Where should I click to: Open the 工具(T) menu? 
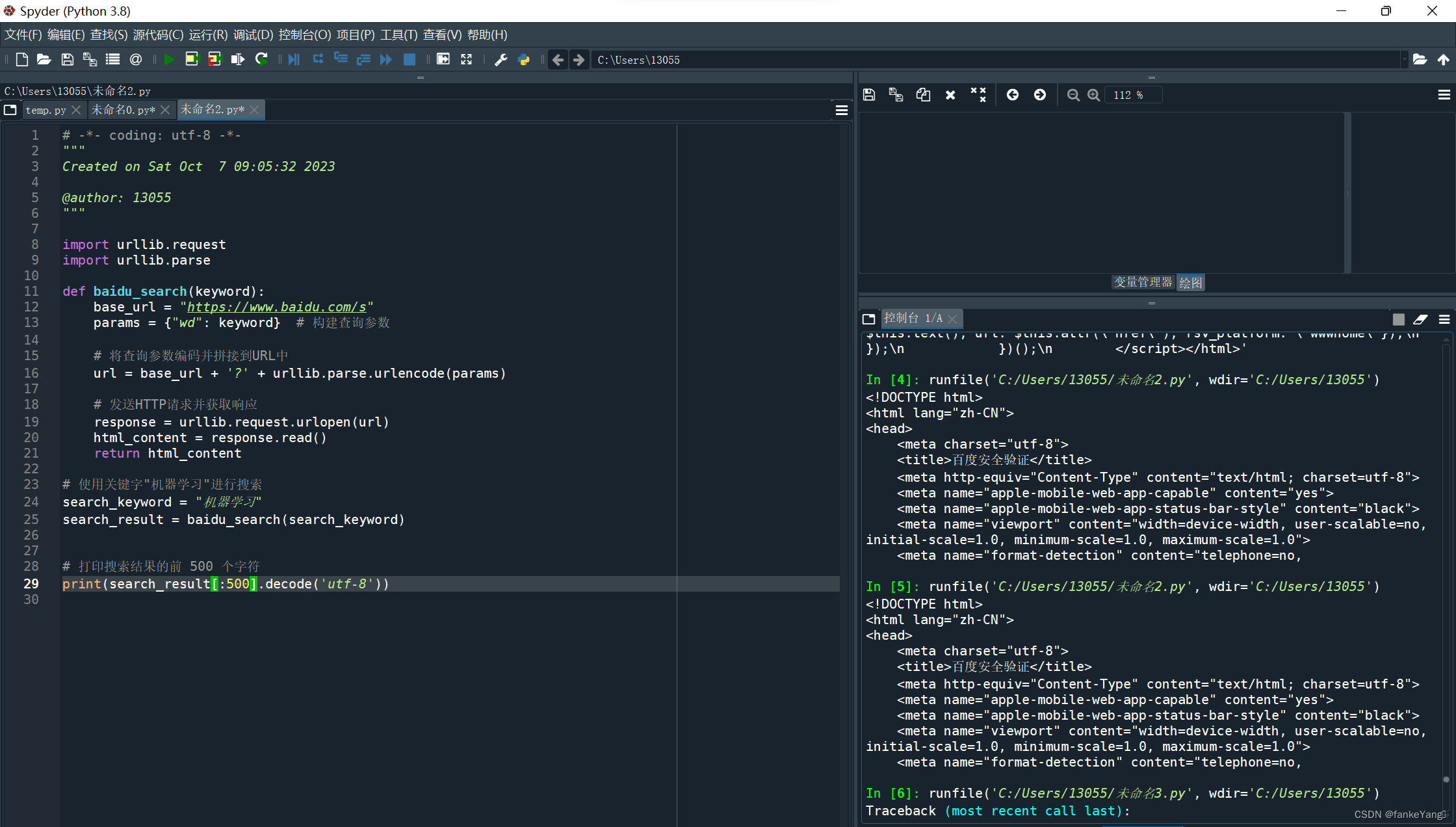tap(399, 35)
